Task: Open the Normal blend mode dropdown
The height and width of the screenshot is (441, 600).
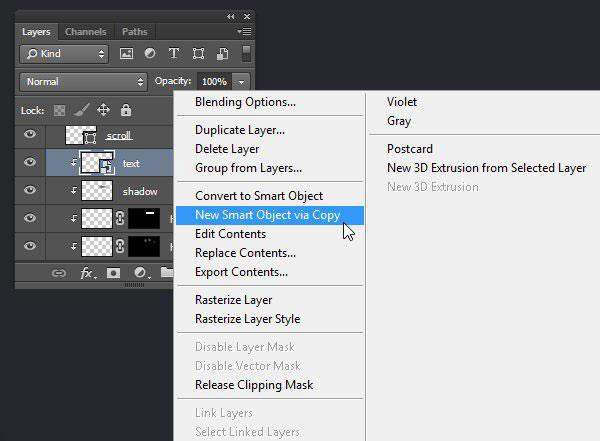Action: pos(84,81)
